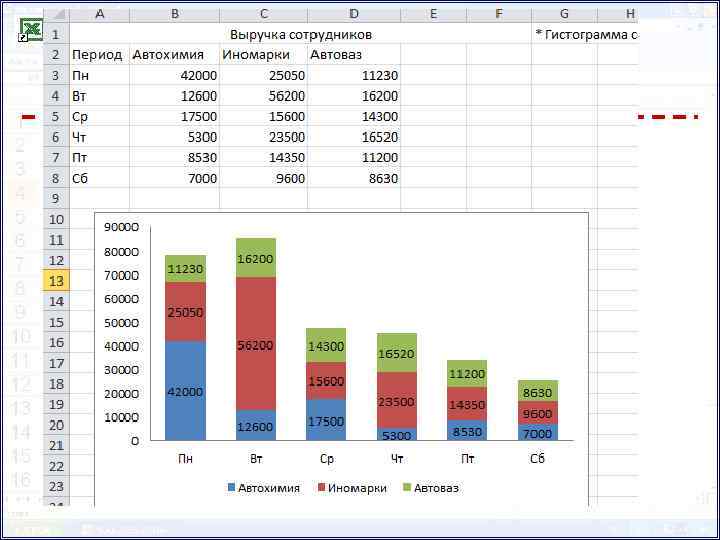Screen dimensions: 720x540
Task: Click blue legend swatch for Автохимия
Action: point(231,488)
